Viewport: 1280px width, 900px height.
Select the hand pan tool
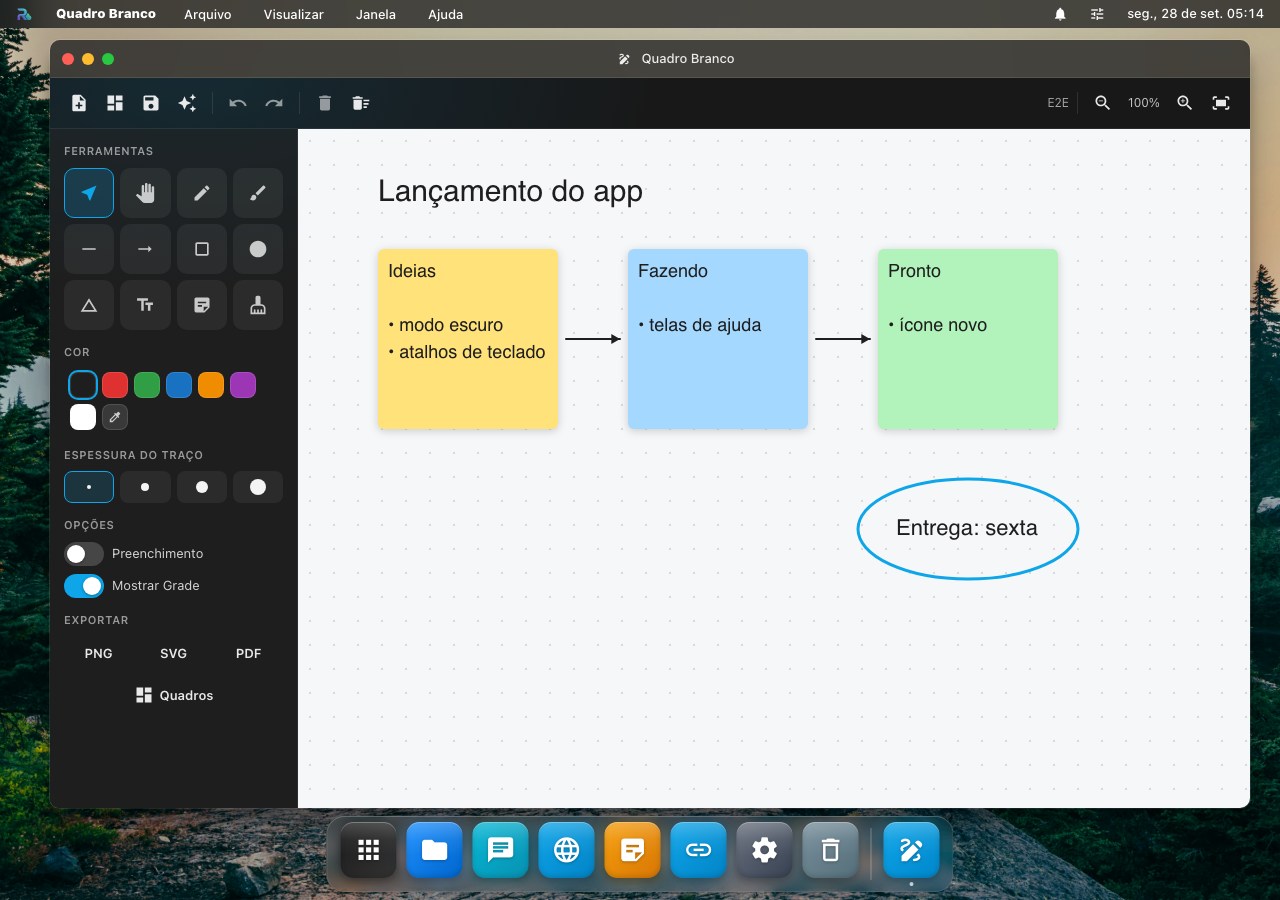tap(145, 193)
